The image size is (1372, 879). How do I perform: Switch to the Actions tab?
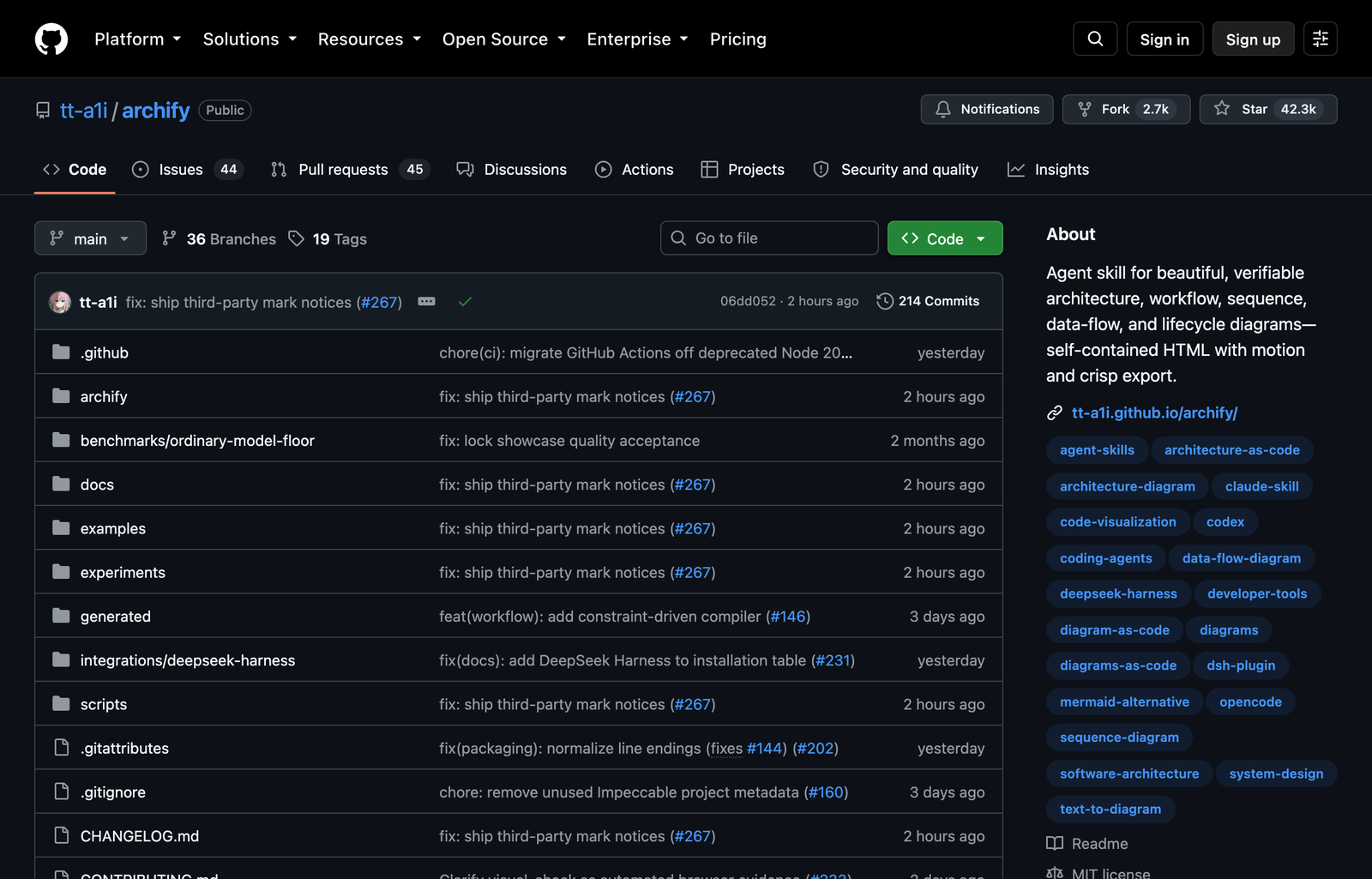(x=635, y=170)
